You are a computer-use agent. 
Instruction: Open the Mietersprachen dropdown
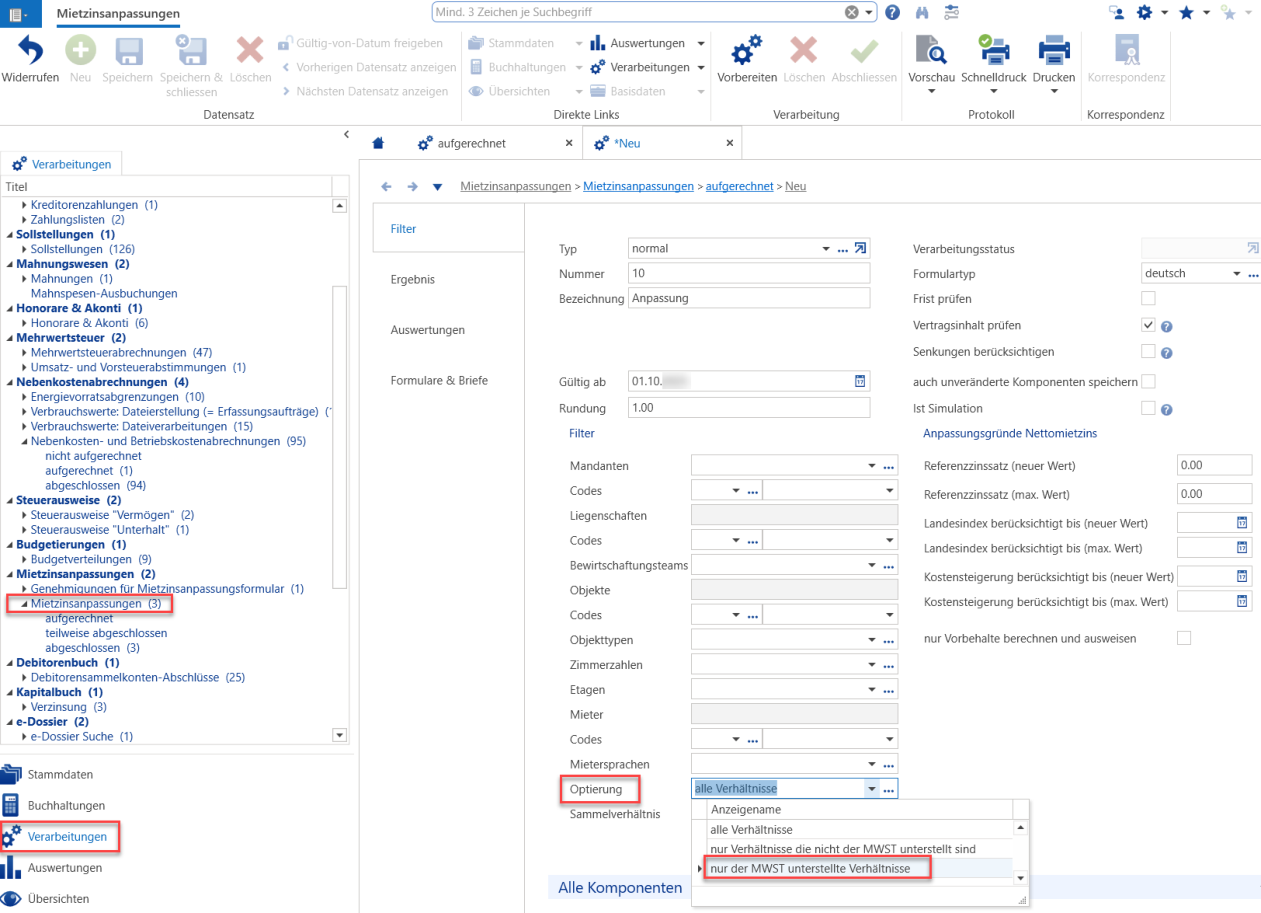point(873,765)
